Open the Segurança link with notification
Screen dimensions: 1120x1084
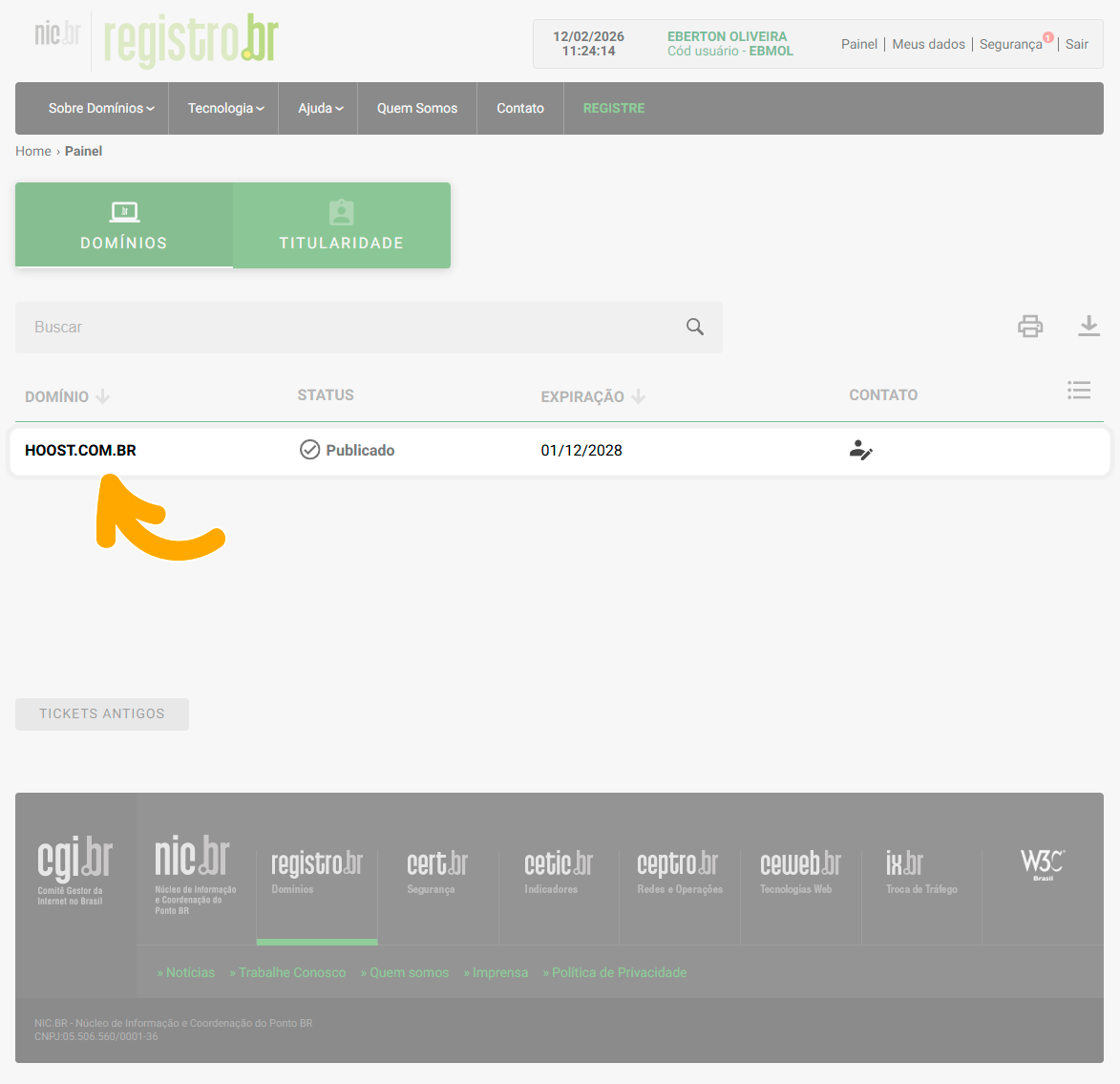pyautogui.click(x=1010, y=44)
